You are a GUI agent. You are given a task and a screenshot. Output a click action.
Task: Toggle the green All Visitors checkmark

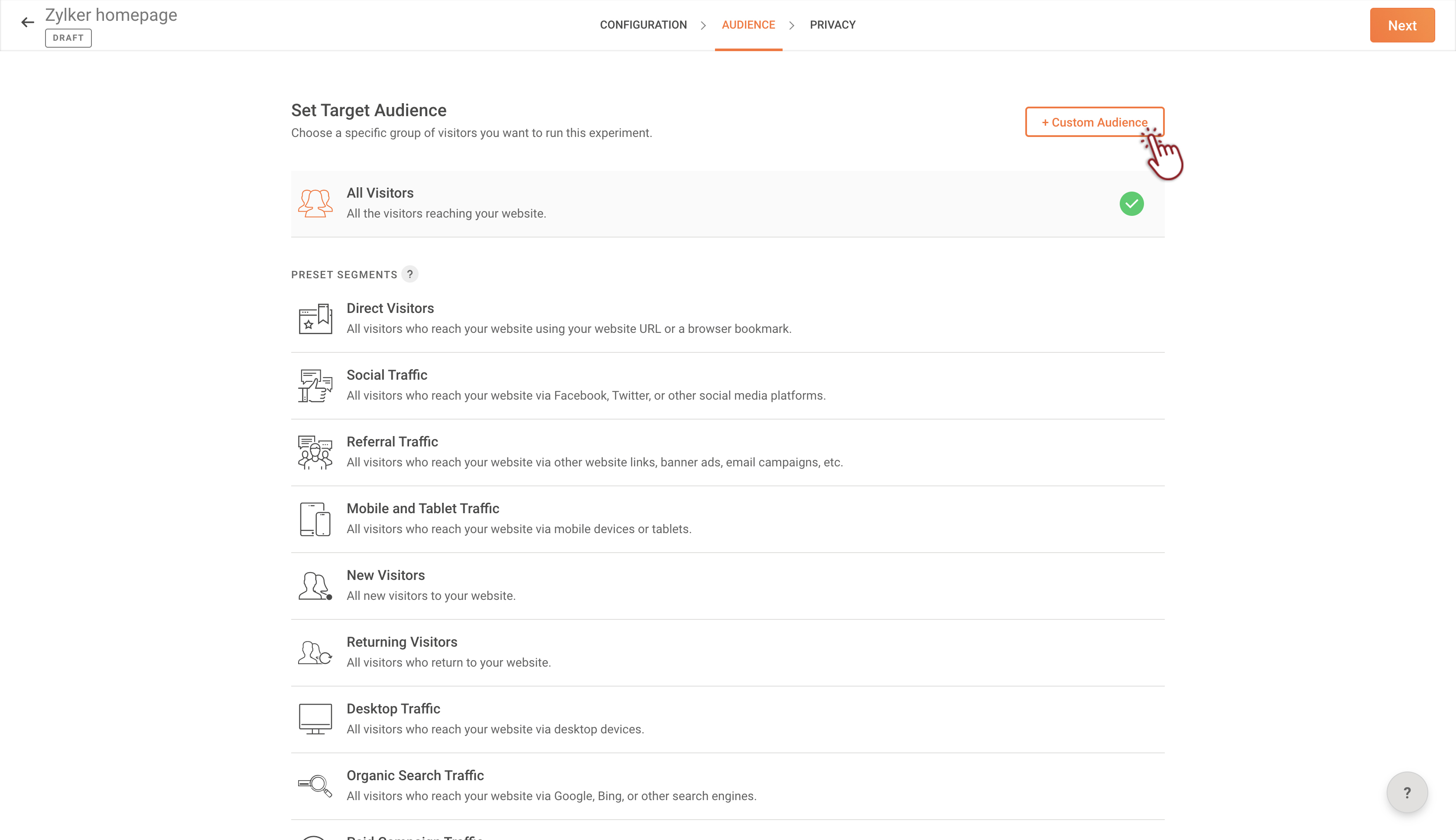point(1131,204)
